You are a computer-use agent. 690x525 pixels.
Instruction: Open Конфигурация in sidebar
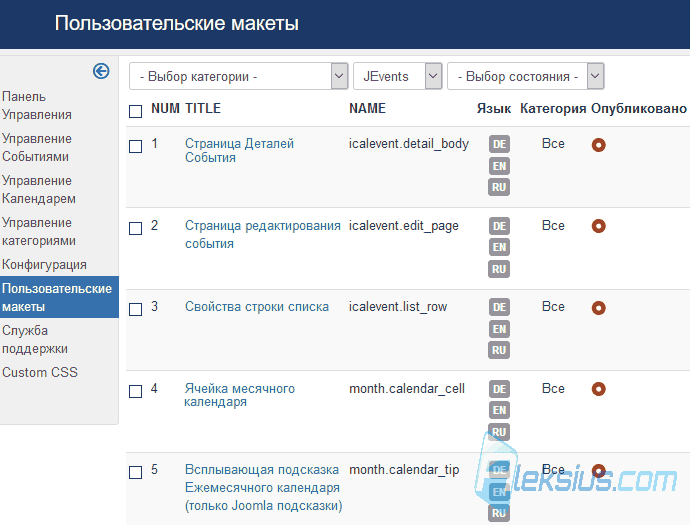44,264
